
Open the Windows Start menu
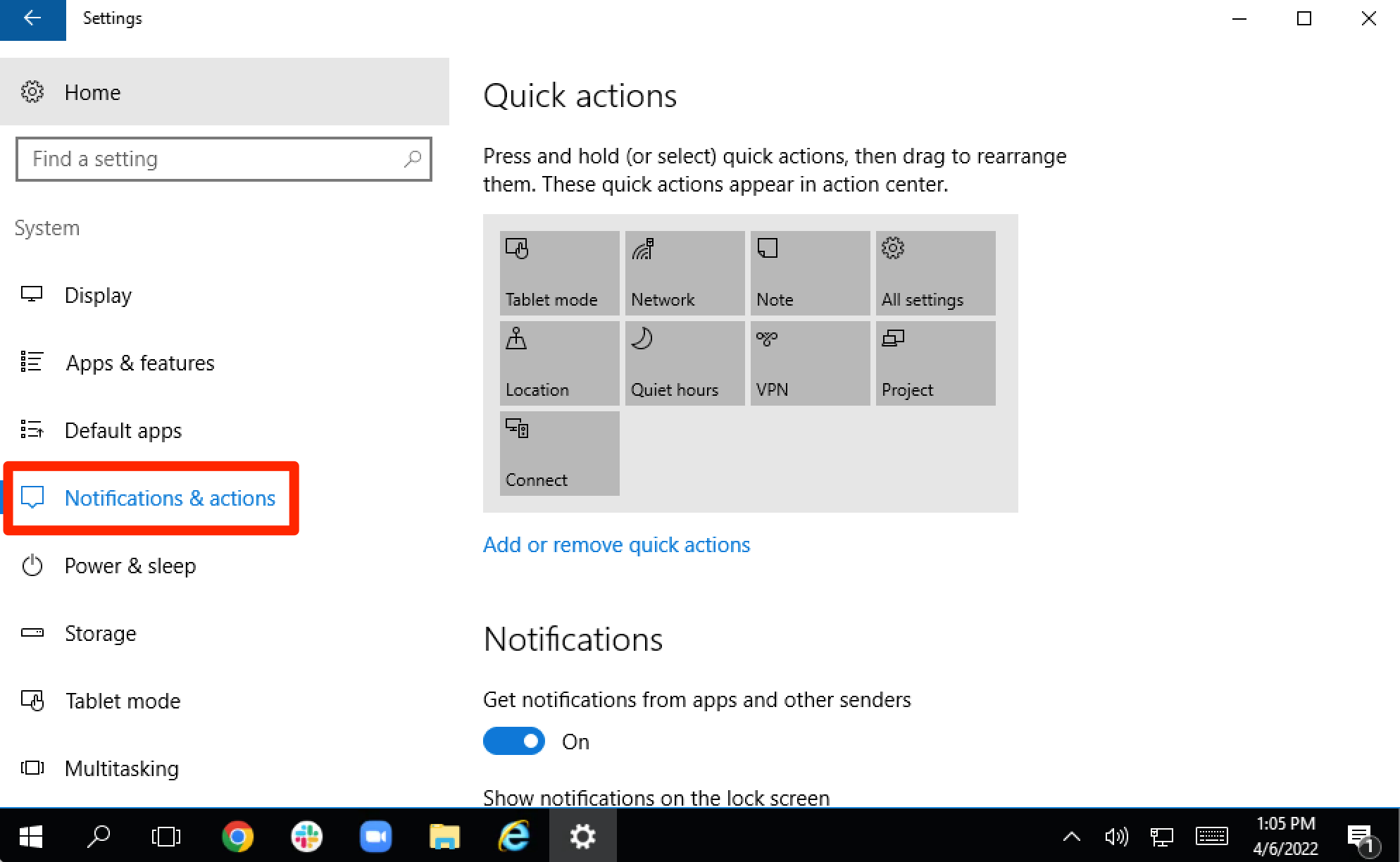(31, 836)
